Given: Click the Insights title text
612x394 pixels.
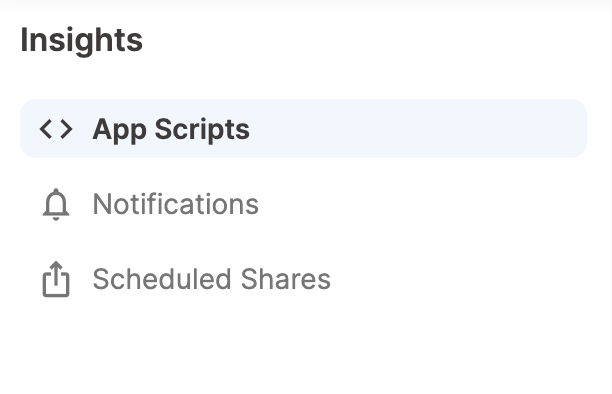Looking at the screenshot, I should tap(82, 40).
